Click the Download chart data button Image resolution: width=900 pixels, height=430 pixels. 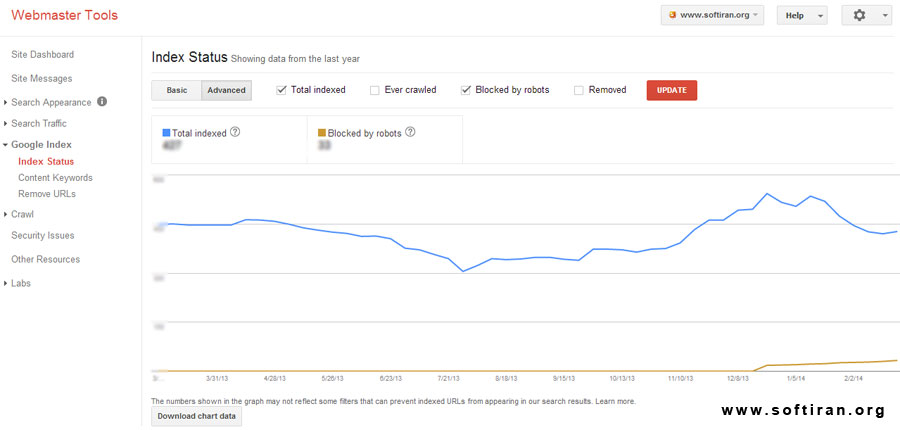(196, 416)
